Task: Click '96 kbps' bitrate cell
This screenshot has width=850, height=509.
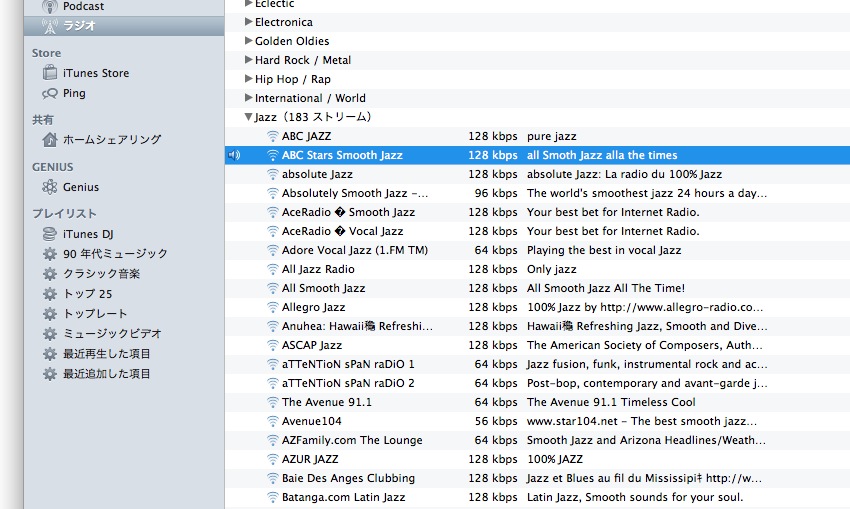Action: click(x=495, y=193)
